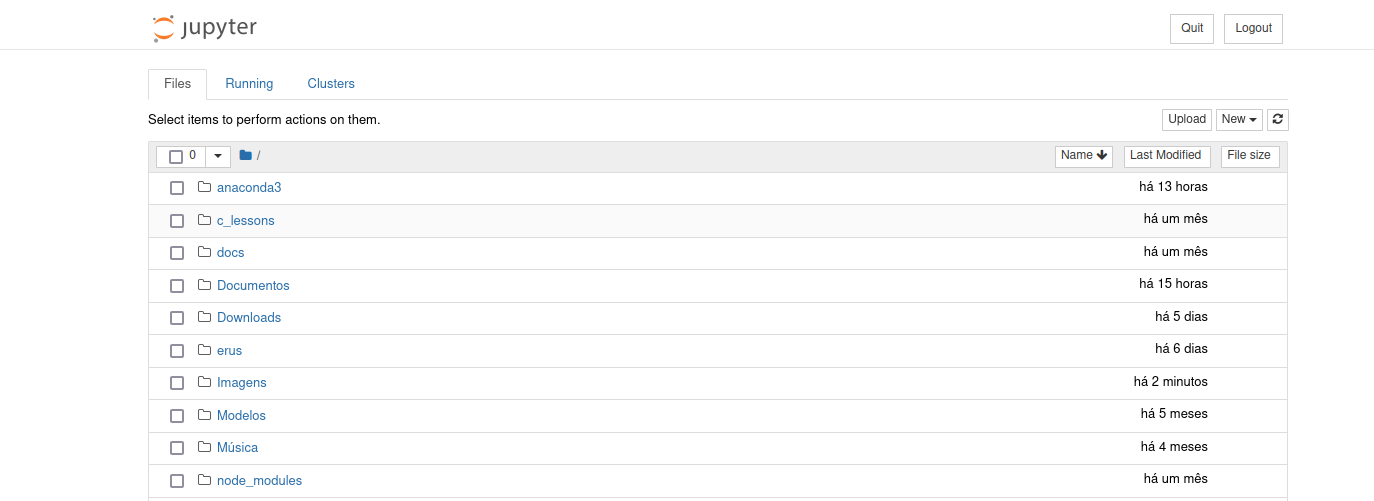Viewport: 1374px width, 501px height.
Task: Sort files by Name column
Action: (x=1084, y=156)
